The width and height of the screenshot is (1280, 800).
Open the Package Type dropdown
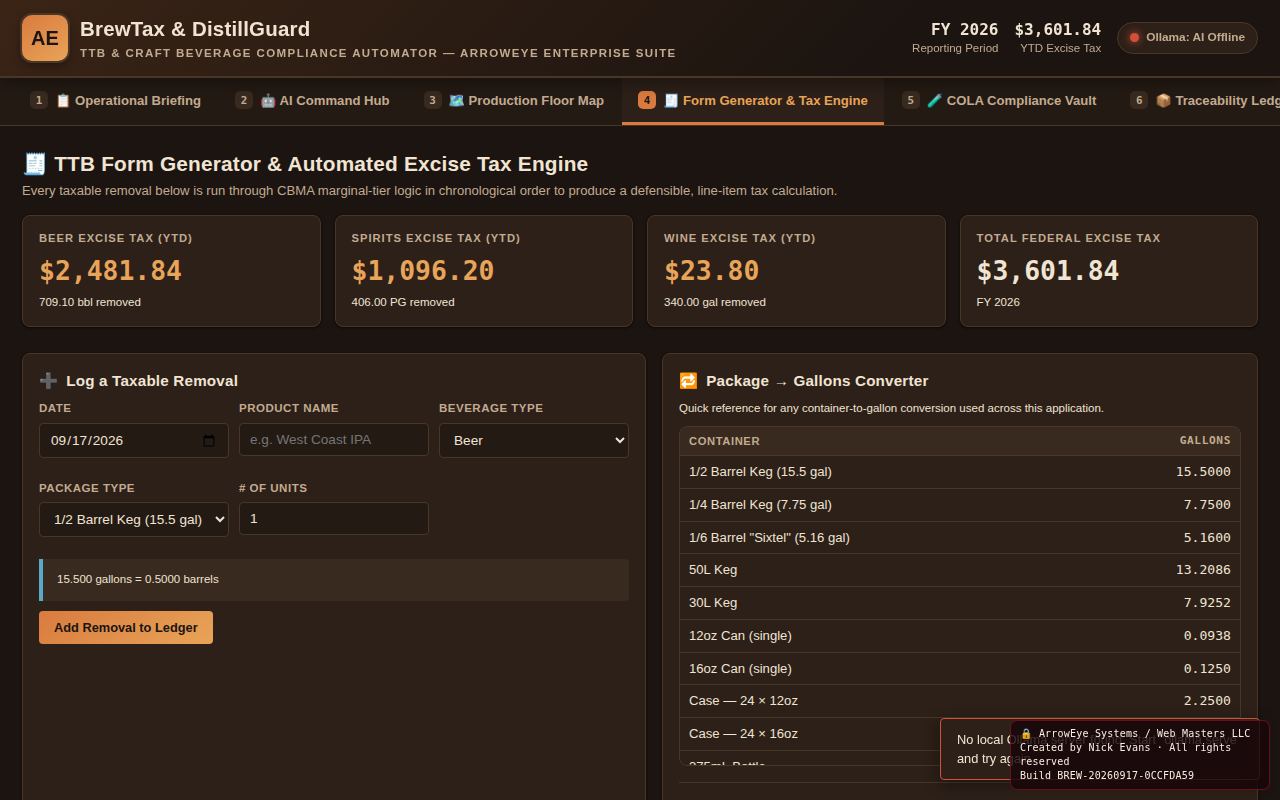[134, 519]
